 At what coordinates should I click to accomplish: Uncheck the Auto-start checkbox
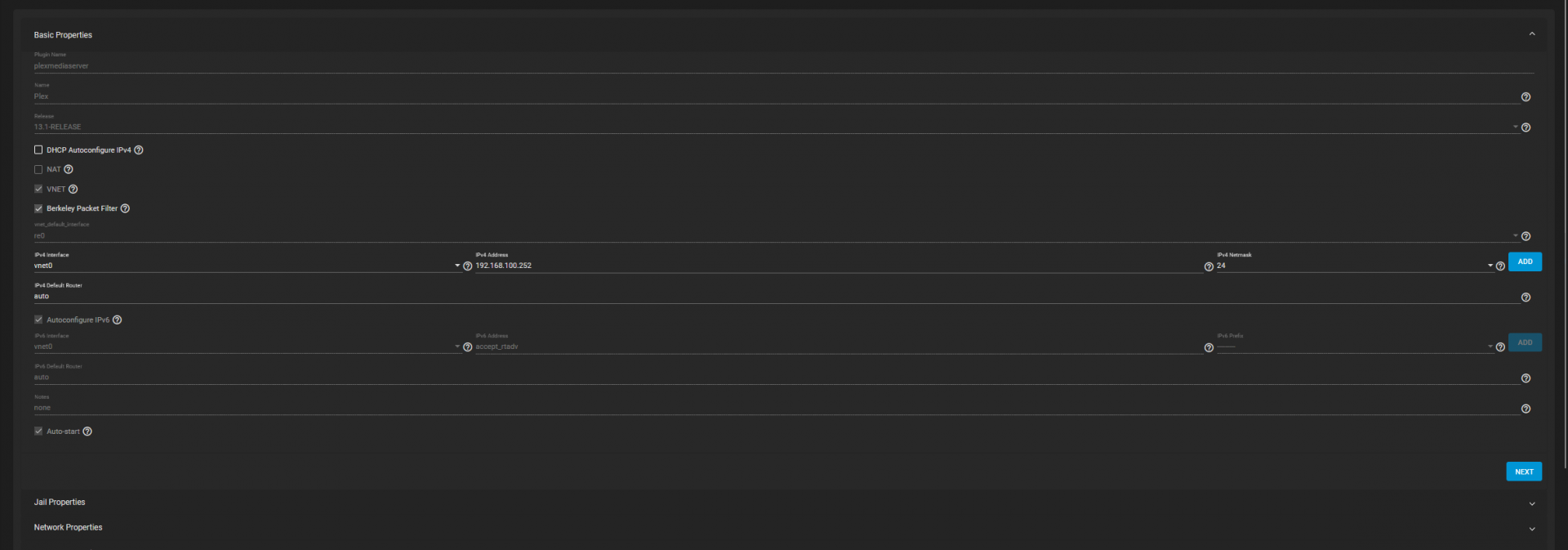click(38, 432)
